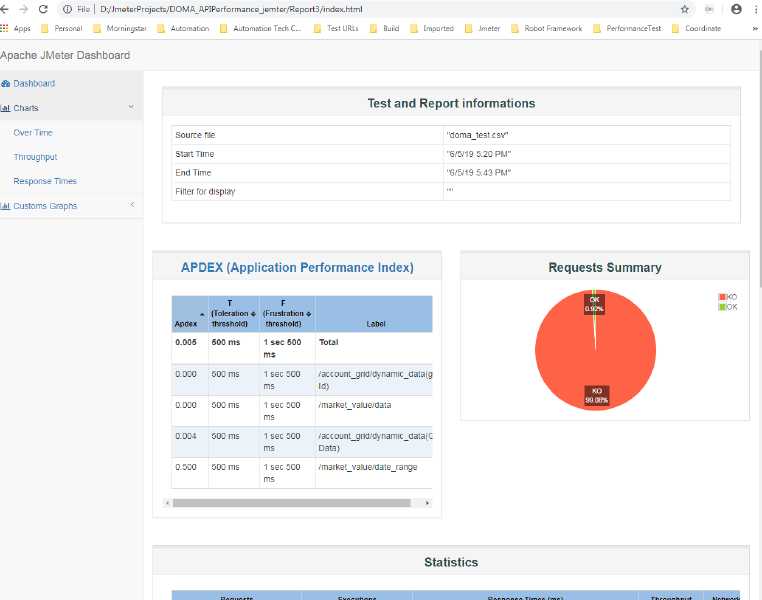Open the Test URLs bookmark folder
Screen dimensions: 762x600
336,28
